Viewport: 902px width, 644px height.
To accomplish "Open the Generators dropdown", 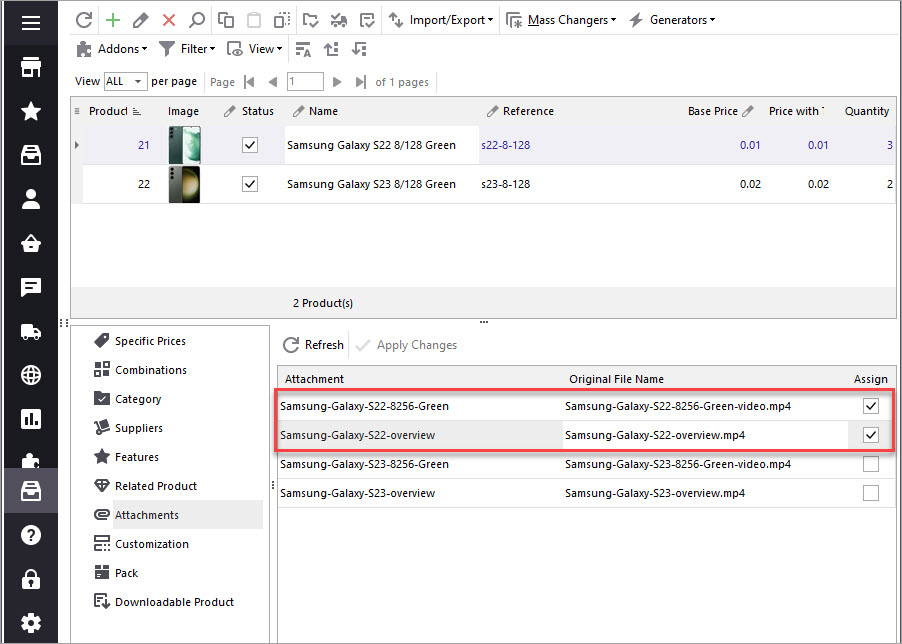I will tap(672, 20).
